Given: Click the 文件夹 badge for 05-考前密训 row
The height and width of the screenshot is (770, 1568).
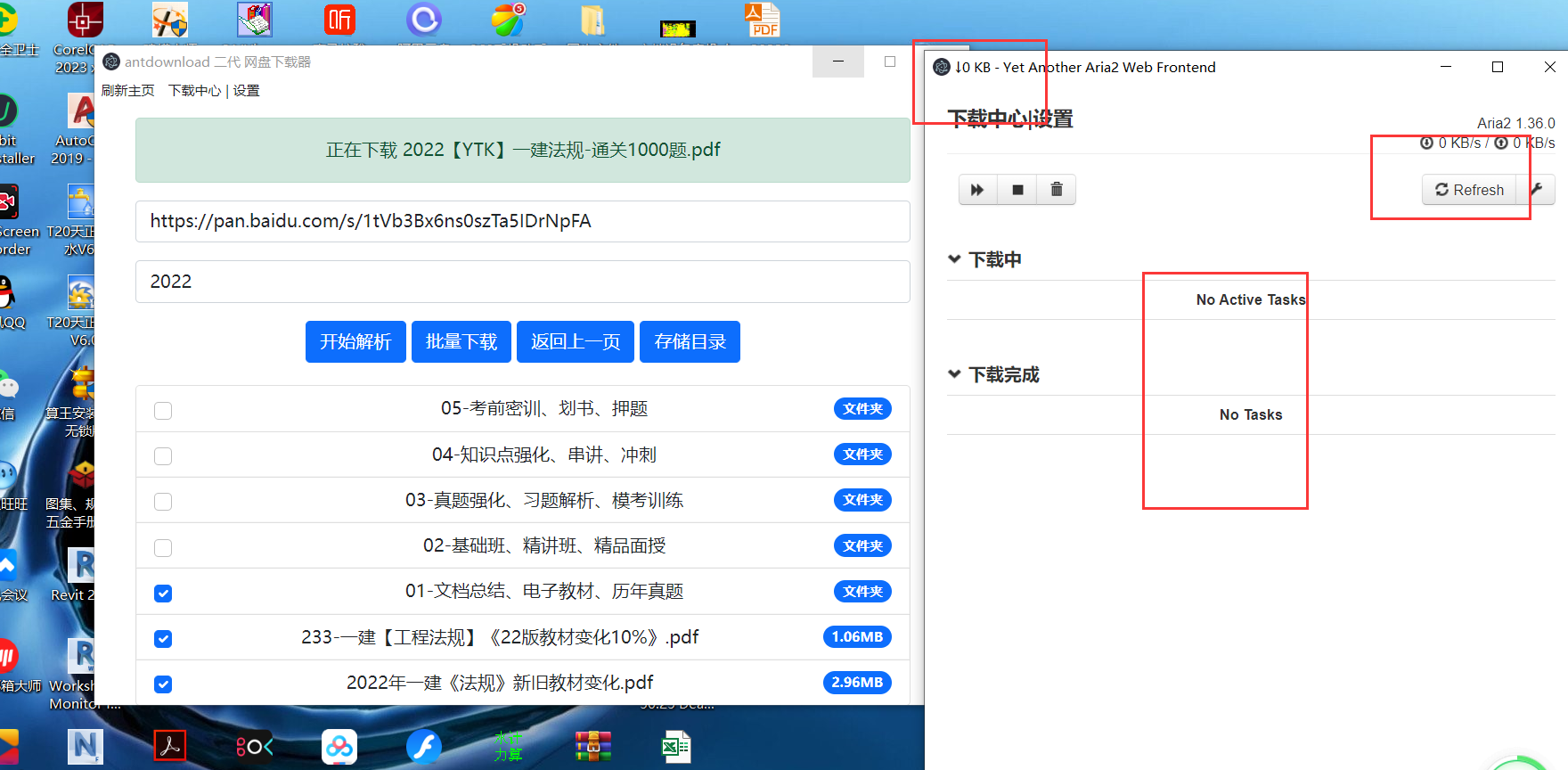Looking at the screenshot, I should pos(862,408).
